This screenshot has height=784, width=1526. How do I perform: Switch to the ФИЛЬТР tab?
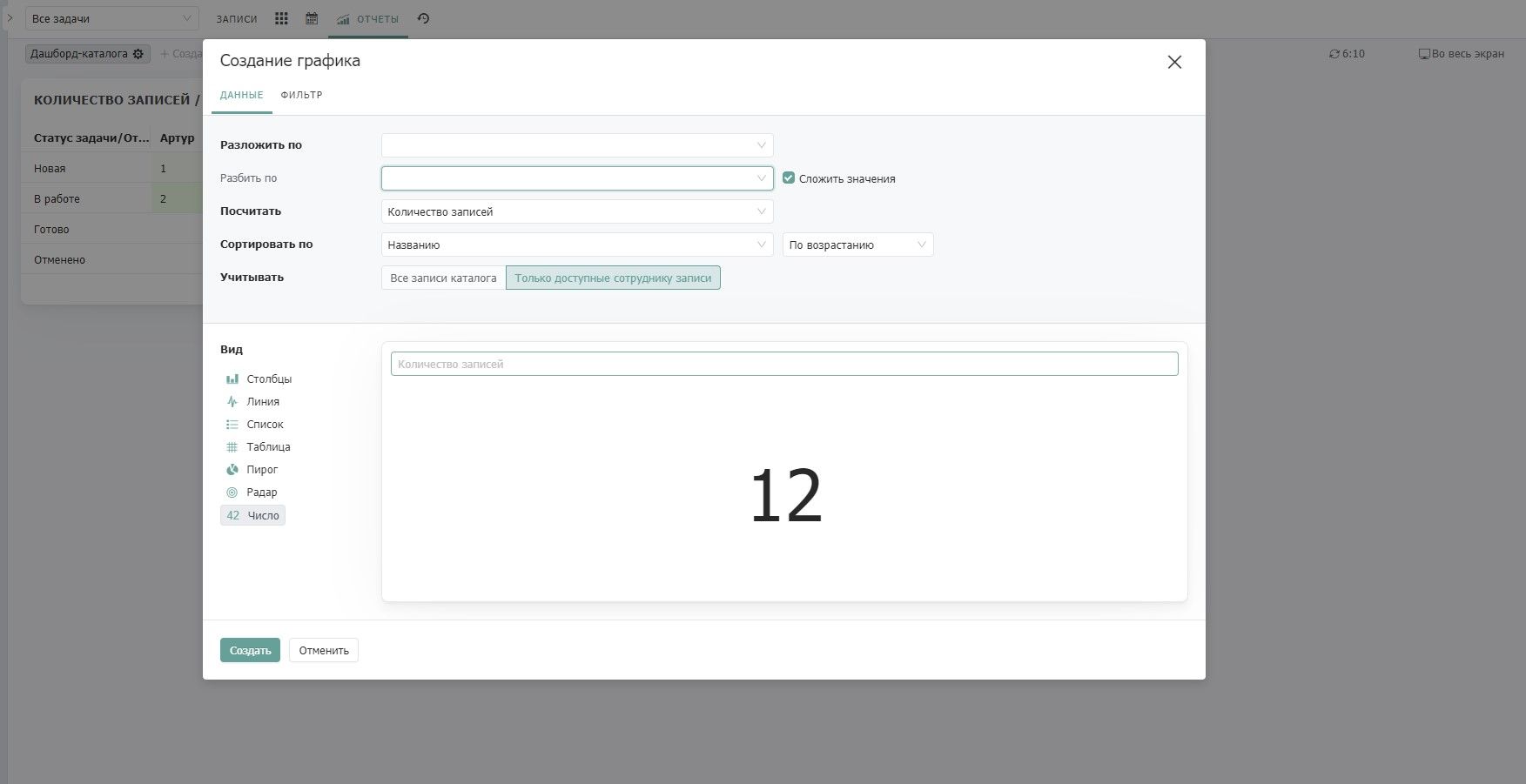(301, 95)
